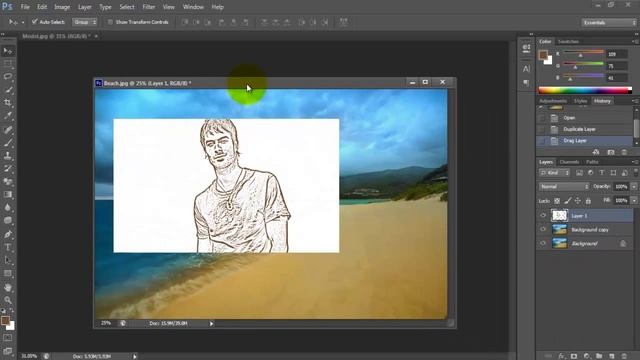
Task: Select the Path Selection tool
Action: tap(8, 260)
